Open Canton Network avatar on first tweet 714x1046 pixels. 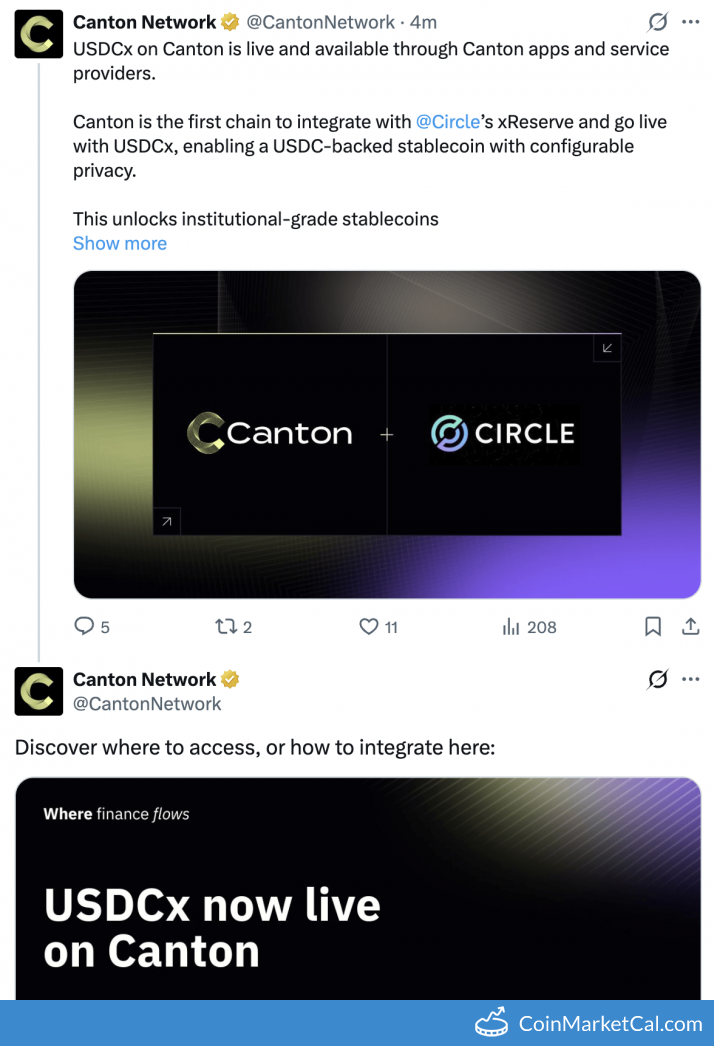click(39, 35)
